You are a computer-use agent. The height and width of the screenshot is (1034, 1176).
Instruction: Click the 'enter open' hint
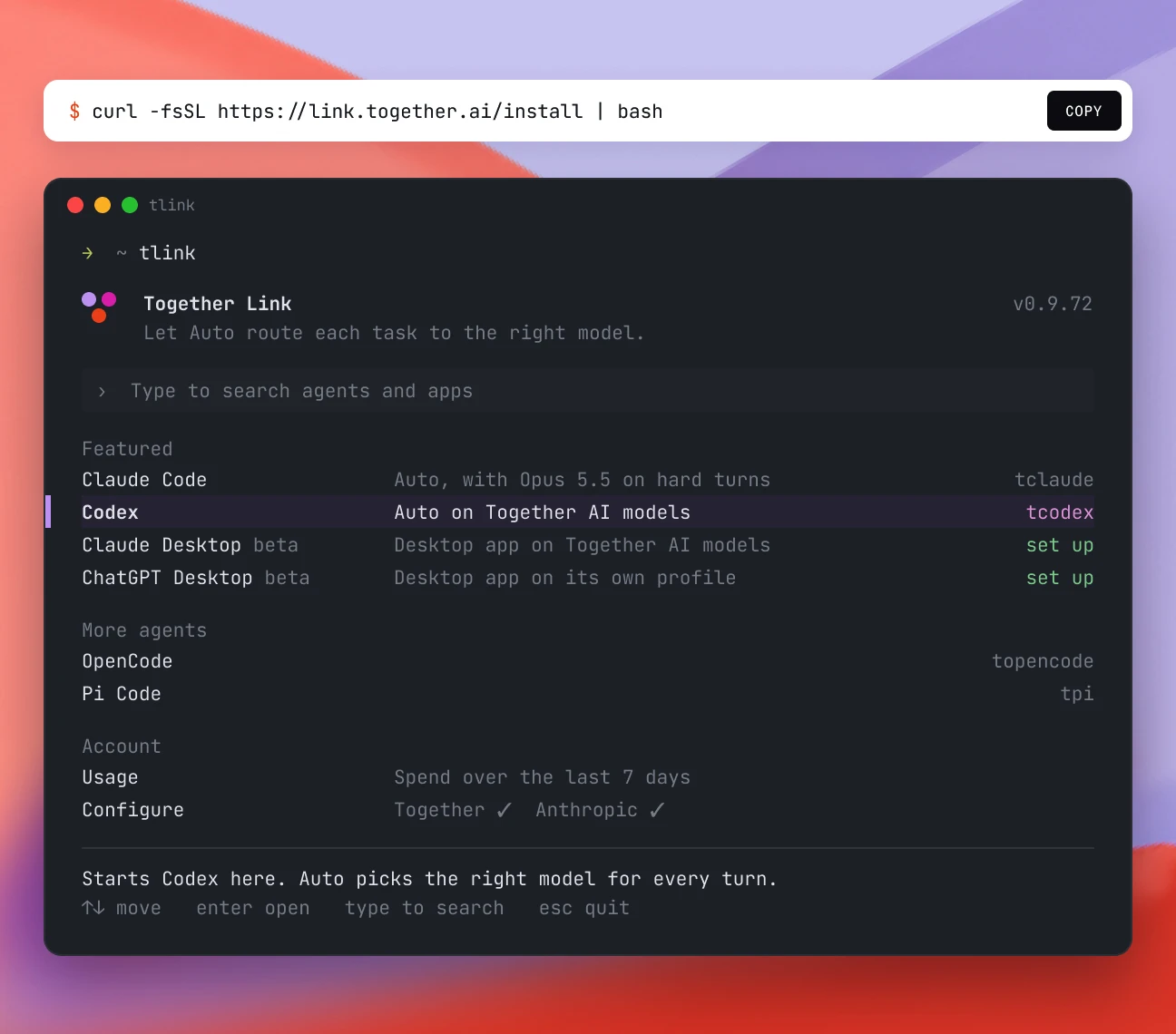pyautogui.click(x=253, y=908)
